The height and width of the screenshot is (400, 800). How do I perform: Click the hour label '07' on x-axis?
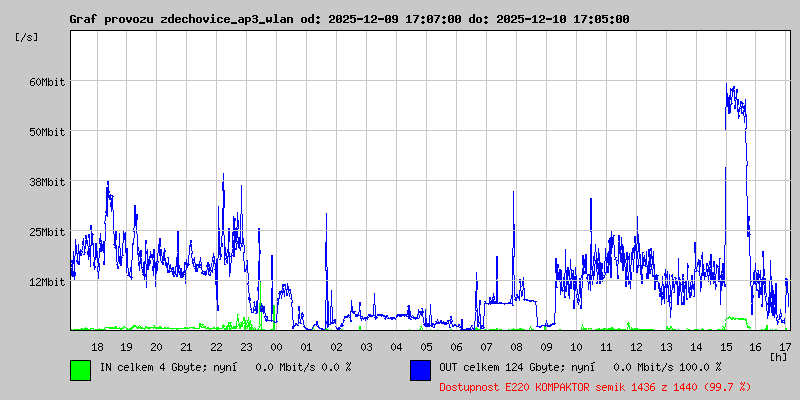click(x=486, y=347)
